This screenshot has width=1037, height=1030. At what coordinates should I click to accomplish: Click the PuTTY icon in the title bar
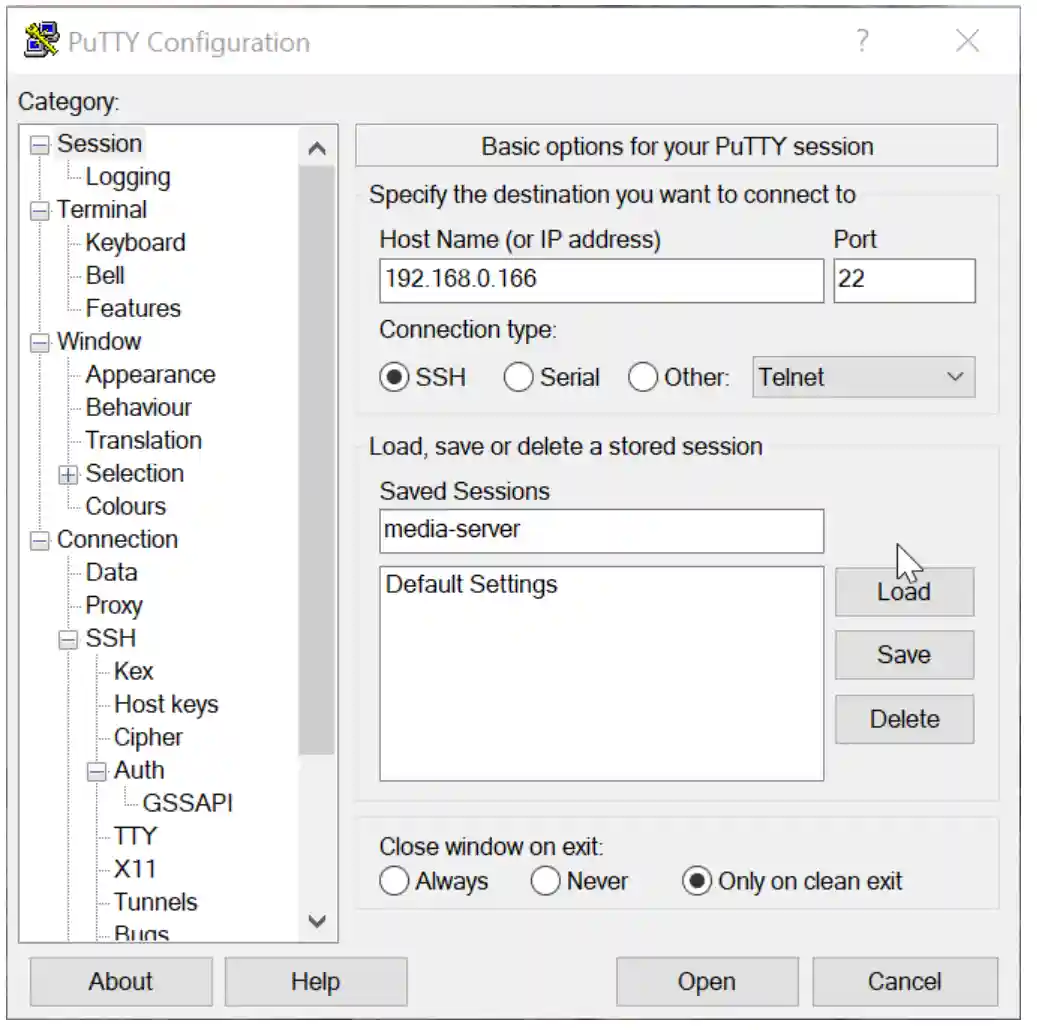[x=40, y=41]
